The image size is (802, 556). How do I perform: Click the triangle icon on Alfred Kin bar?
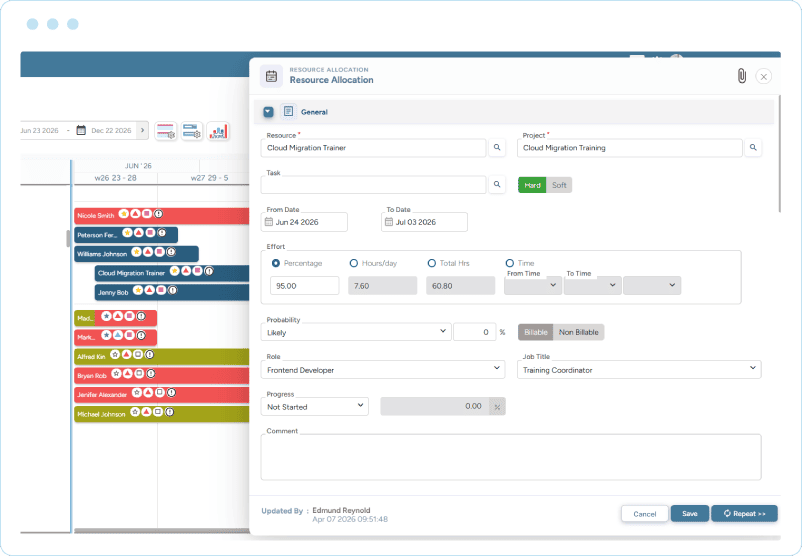[126, 354]
